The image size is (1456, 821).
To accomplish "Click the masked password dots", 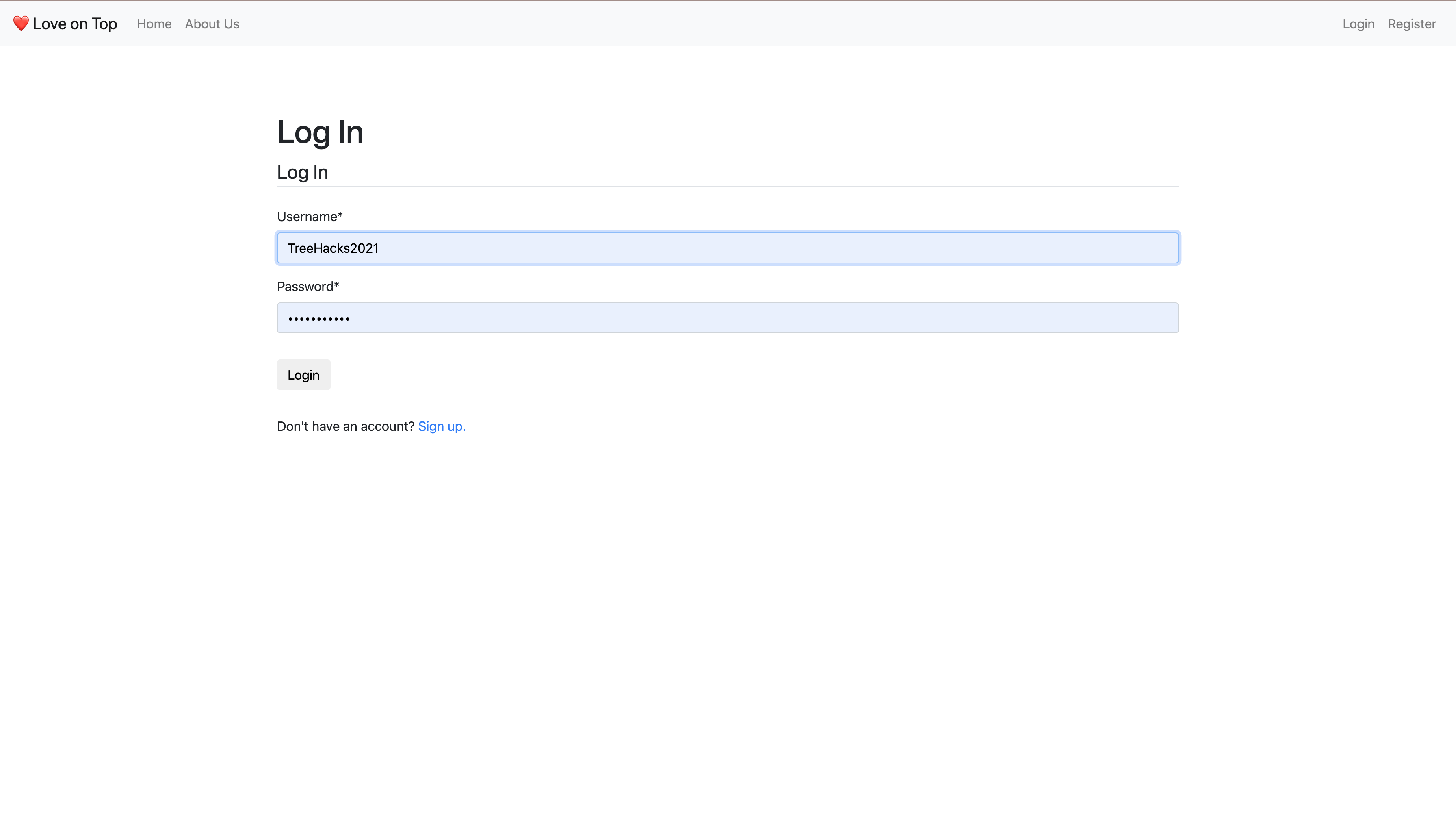I will 319,319.
